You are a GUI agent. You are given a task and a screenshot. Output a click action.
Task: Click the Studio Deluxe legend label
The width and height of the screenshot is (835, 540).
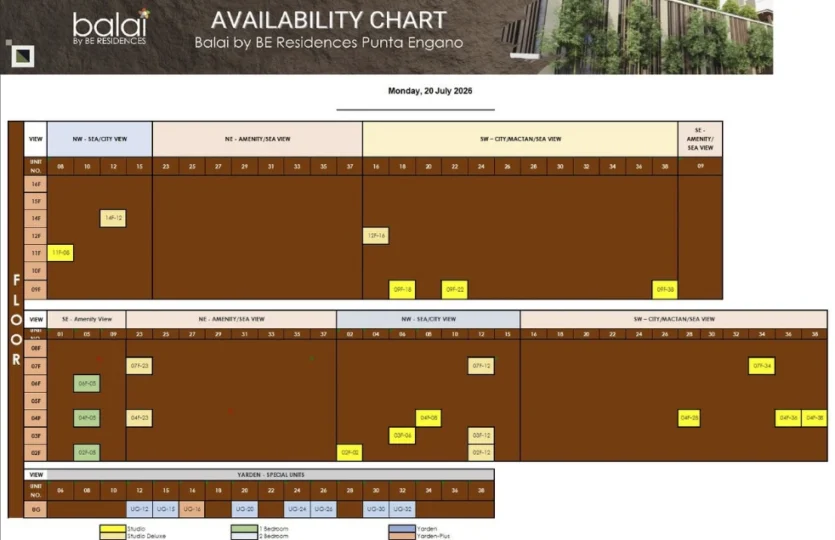click(x=146, y=536)
